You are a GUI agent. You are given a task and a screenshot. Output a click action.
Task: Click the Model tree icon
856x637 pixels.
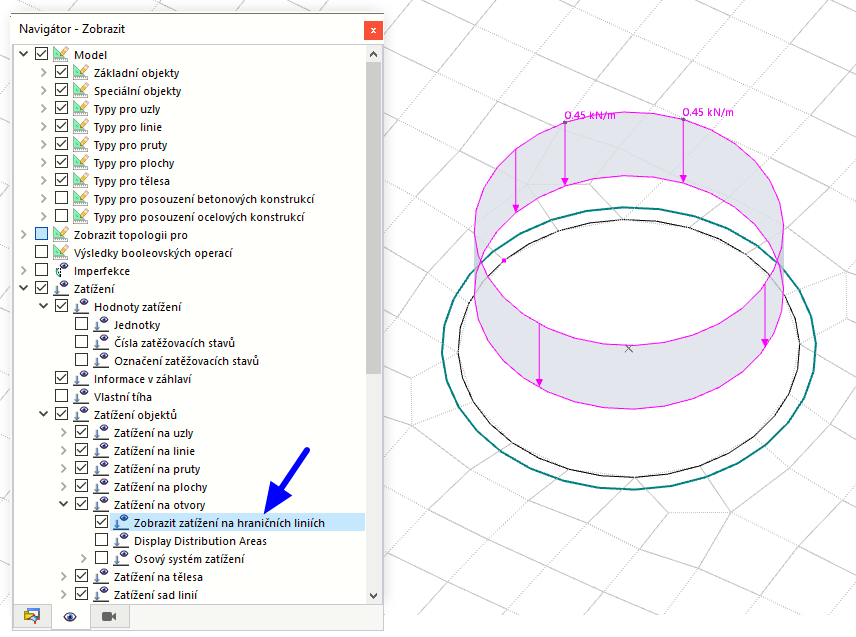click(61, 54)
